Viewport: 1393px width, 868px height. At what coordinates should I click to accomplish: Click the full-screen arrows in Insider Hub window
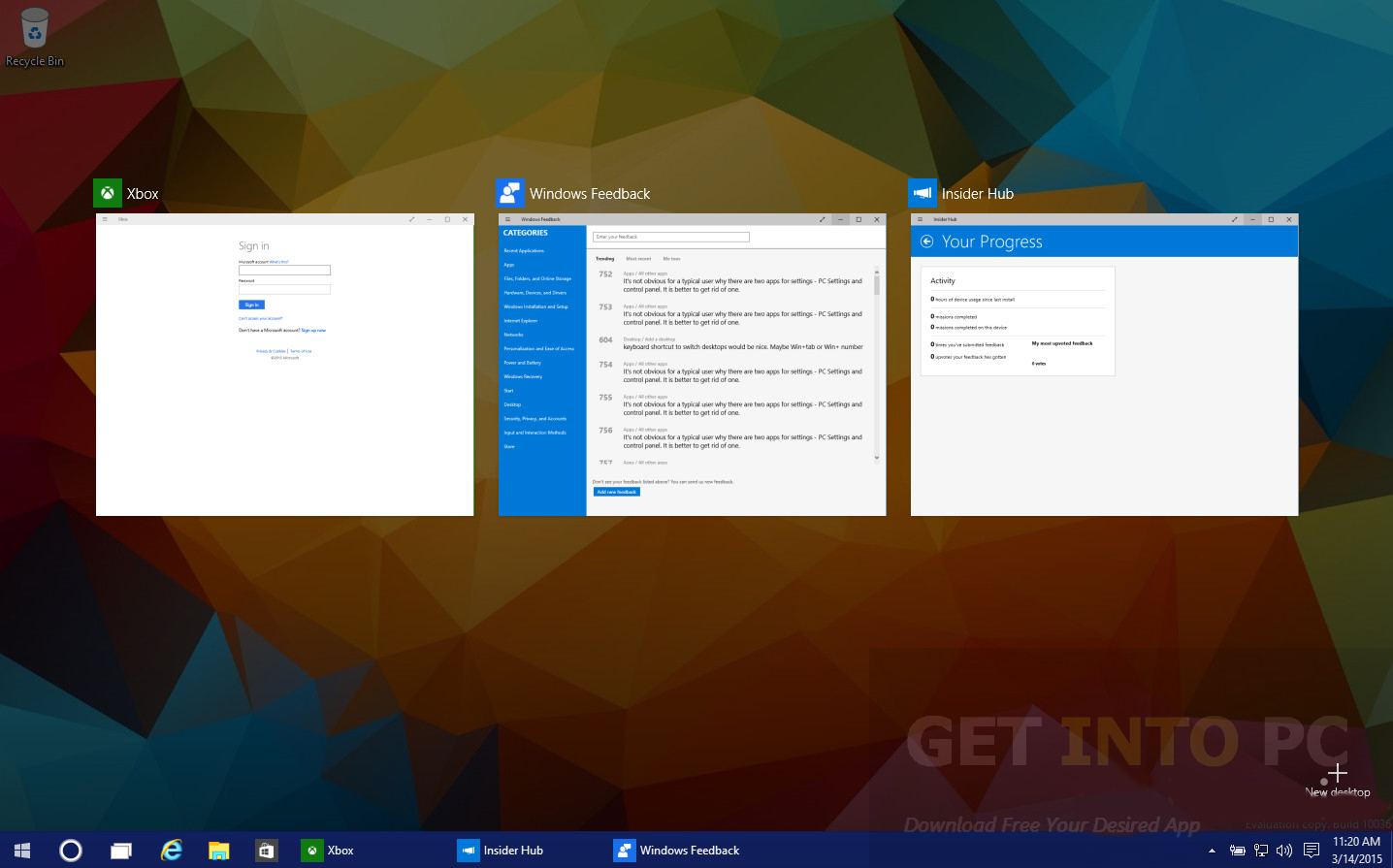coord(1235,219)
